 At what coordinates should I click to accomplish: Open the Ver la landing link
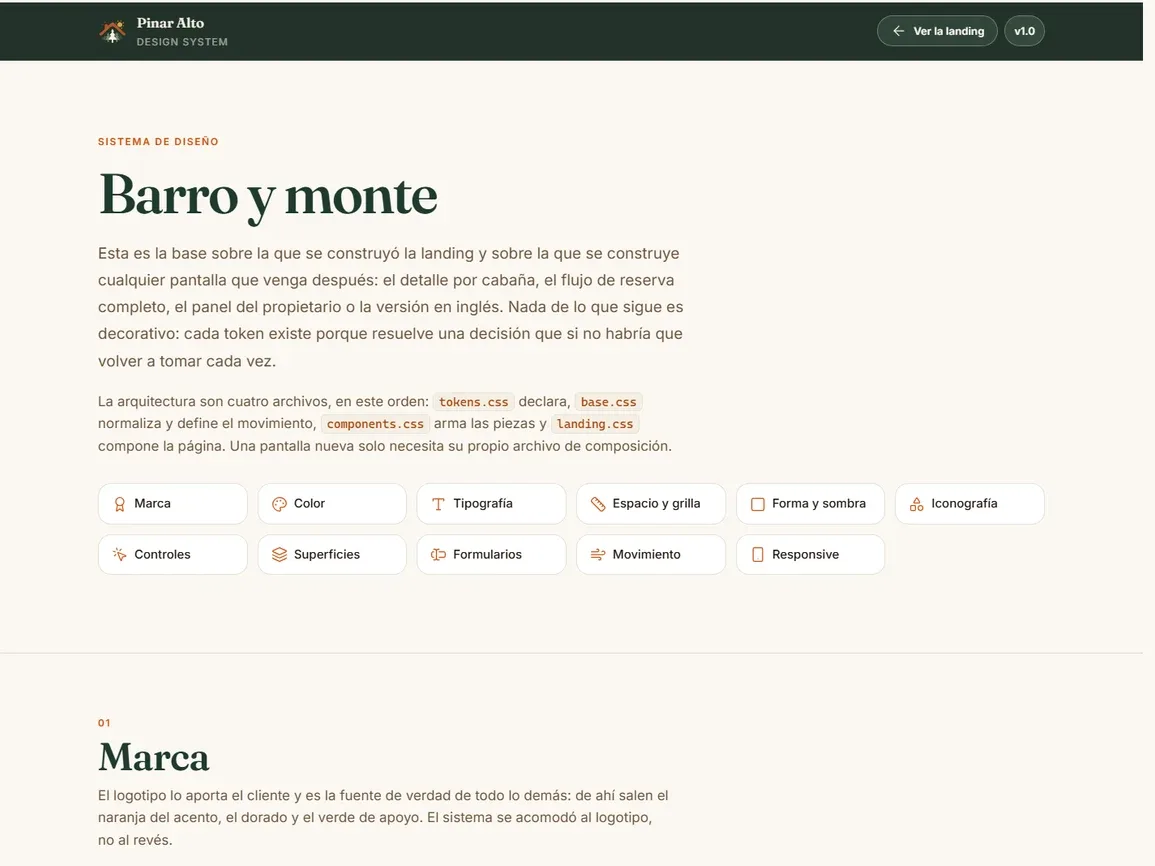click(937, 31)
